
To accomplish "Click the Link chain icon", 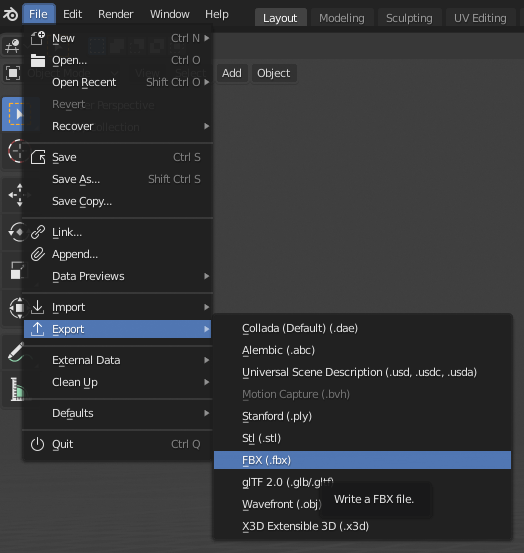I will (x=37, y=232).
